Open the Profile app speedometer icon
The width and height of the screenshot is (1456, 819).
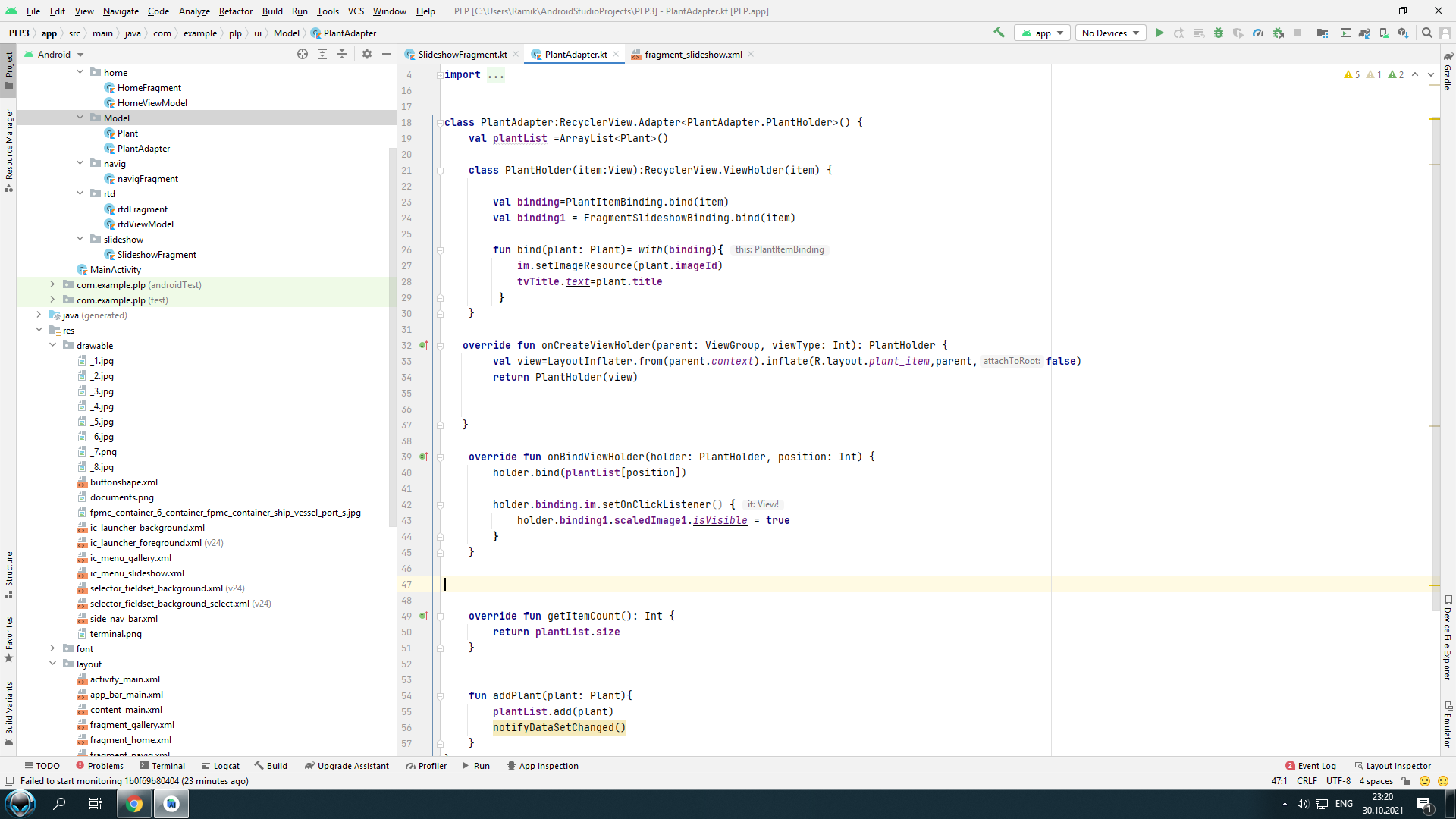coord(1258,33)
